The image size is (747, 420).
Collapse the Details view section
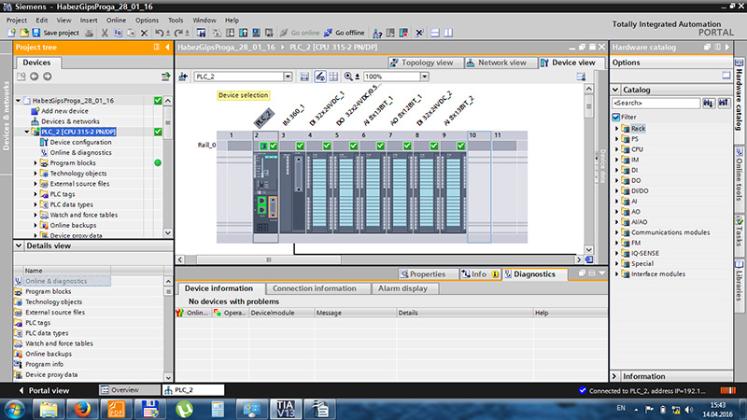(19, 246)
